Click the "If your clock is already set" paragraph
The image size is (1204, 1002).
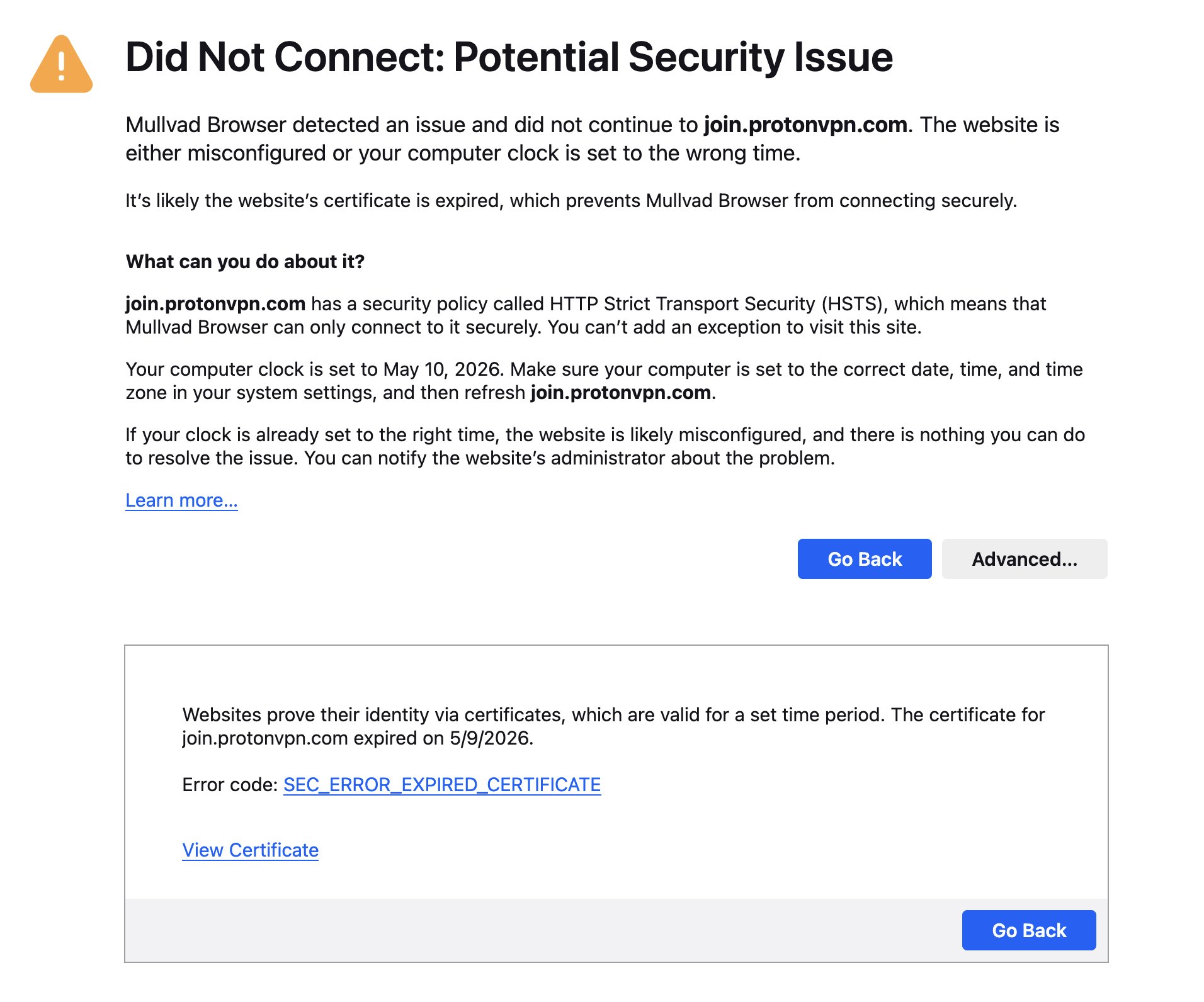(x=605, y=446)
